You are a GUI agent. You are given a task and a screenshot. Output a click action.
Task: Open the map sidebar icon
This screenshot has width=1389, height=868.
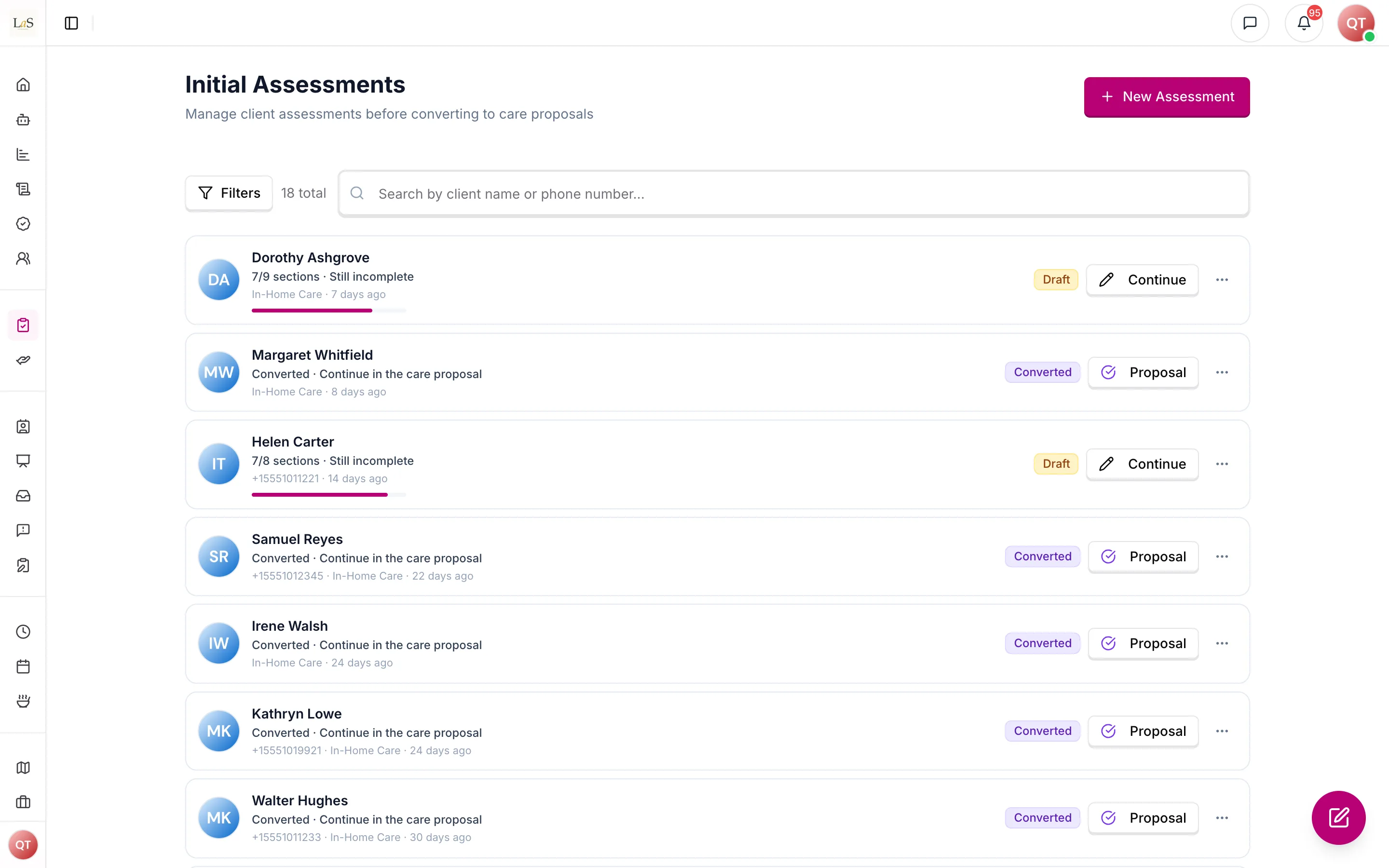coord(23,768)
